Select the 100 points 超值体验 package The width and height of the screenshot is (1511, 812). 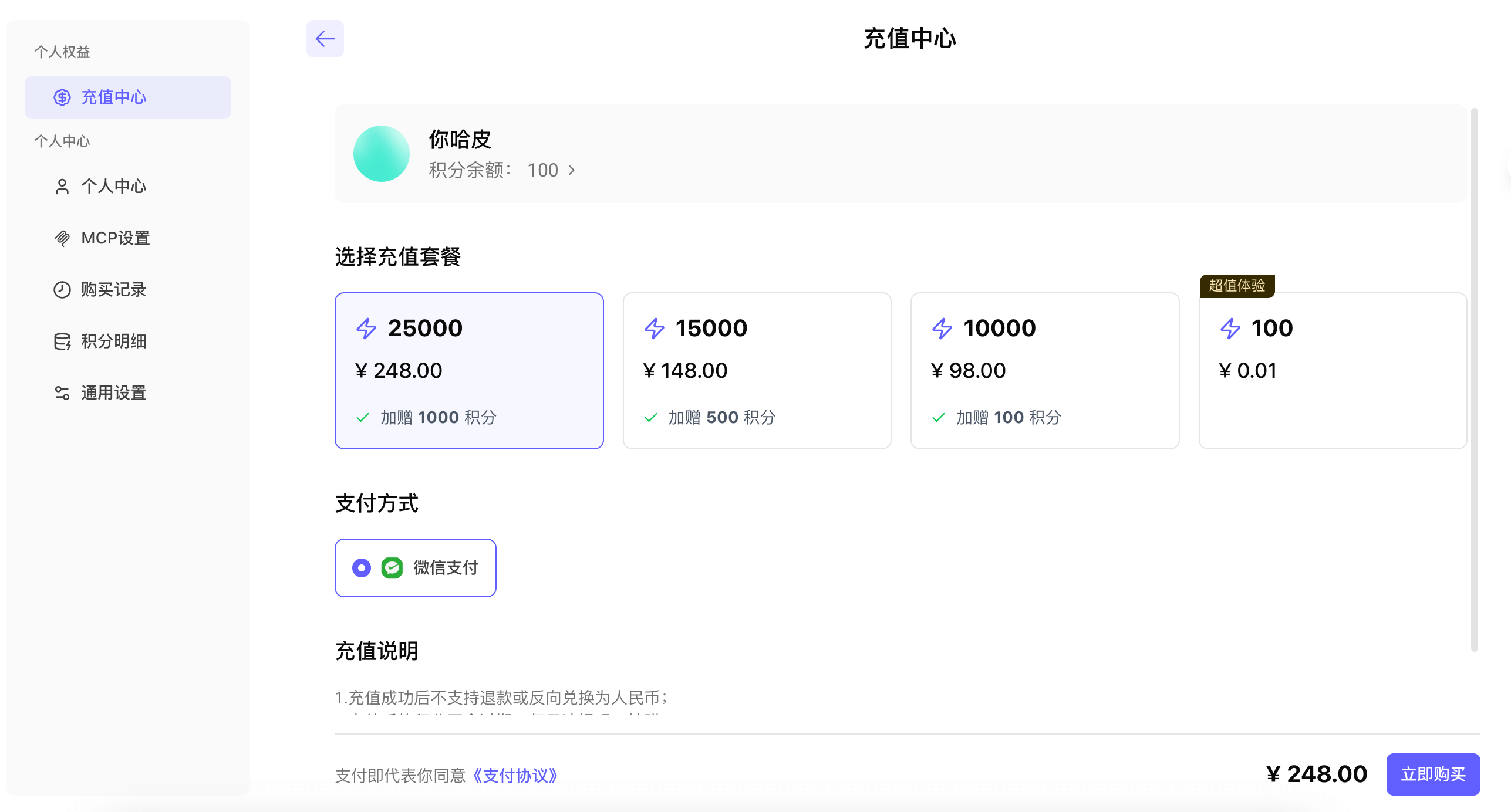coord(1332,371)
